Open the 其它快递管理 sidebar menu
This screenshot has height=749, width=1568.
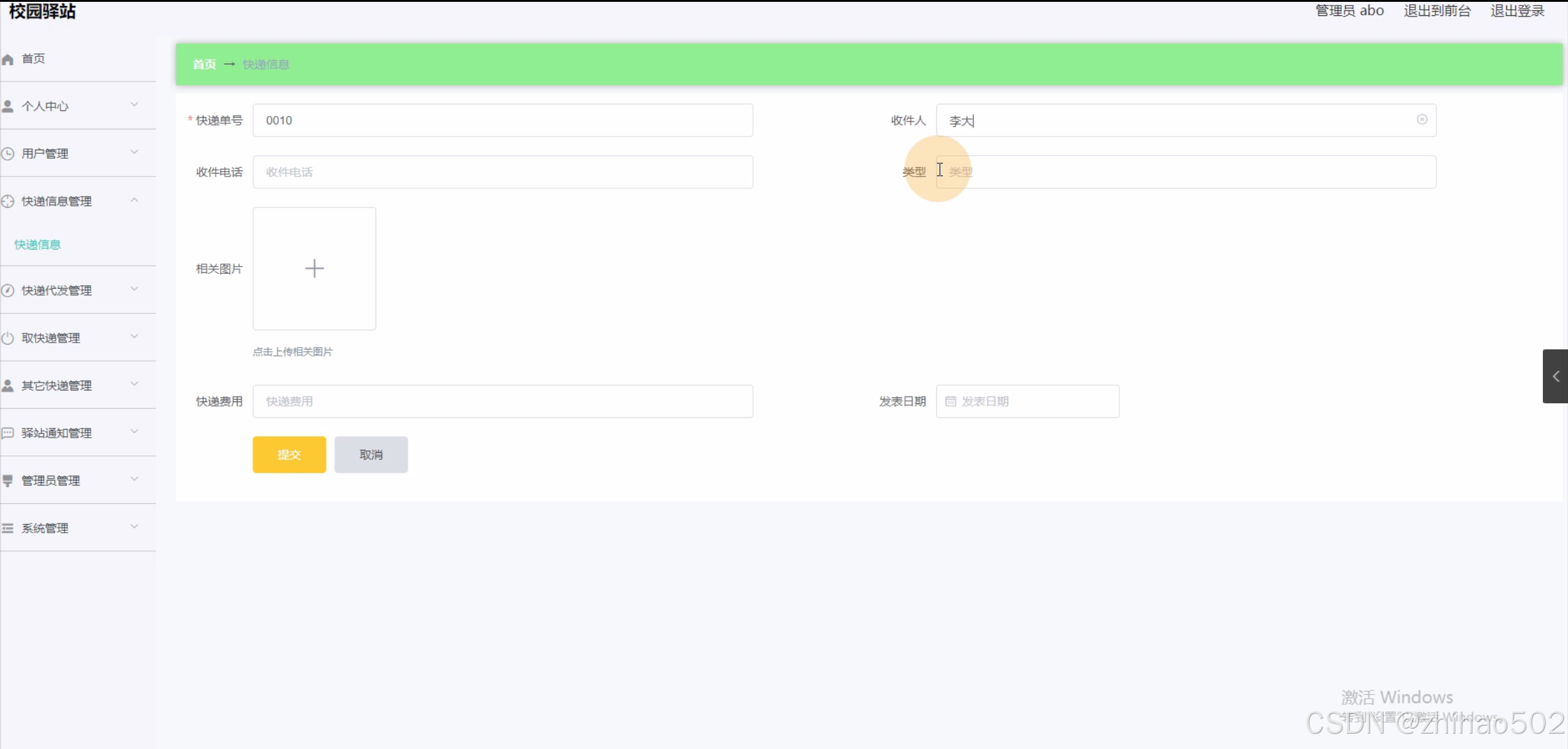[56, 386]
